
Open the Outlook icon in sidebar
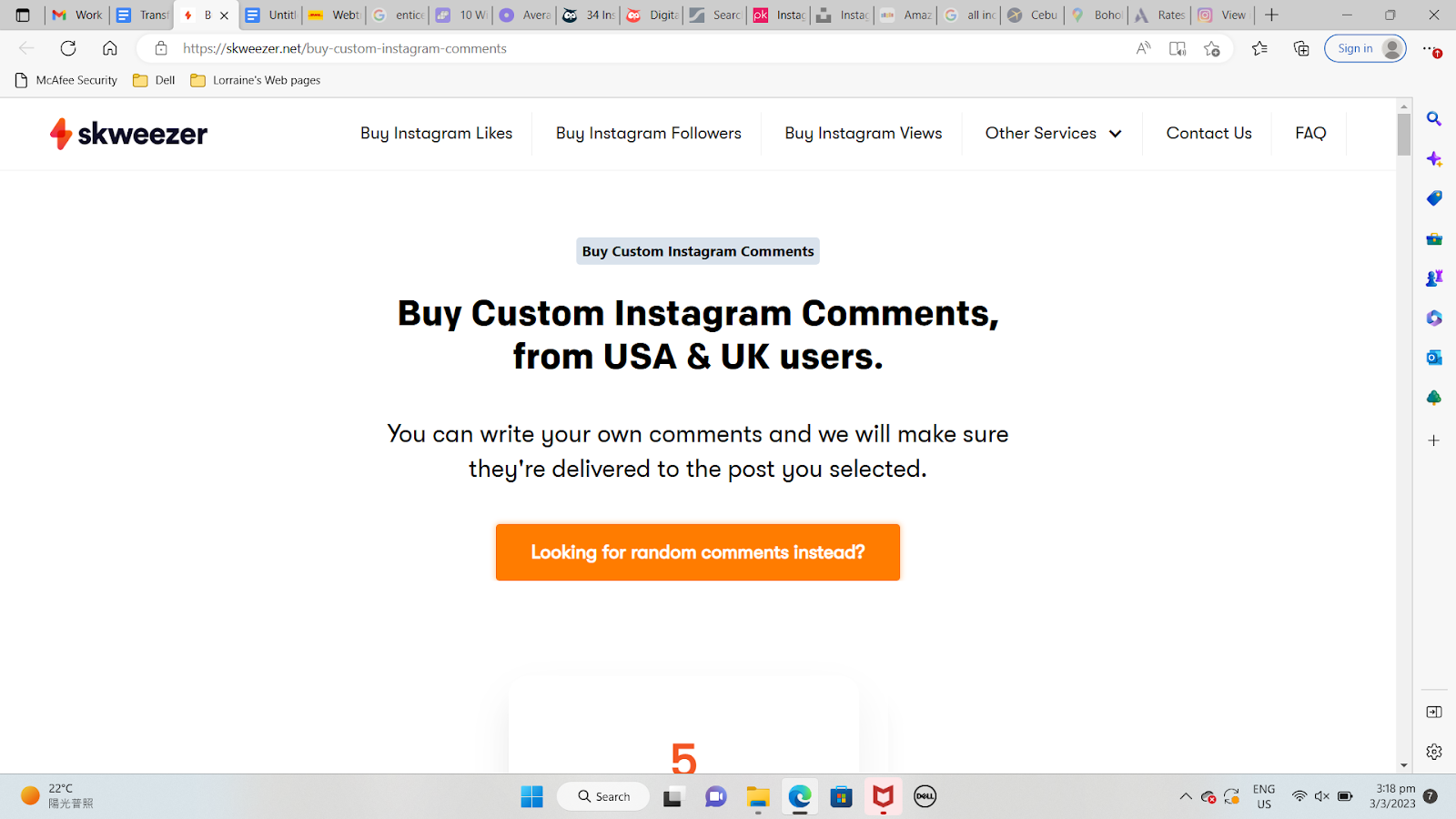point(1434,358)
